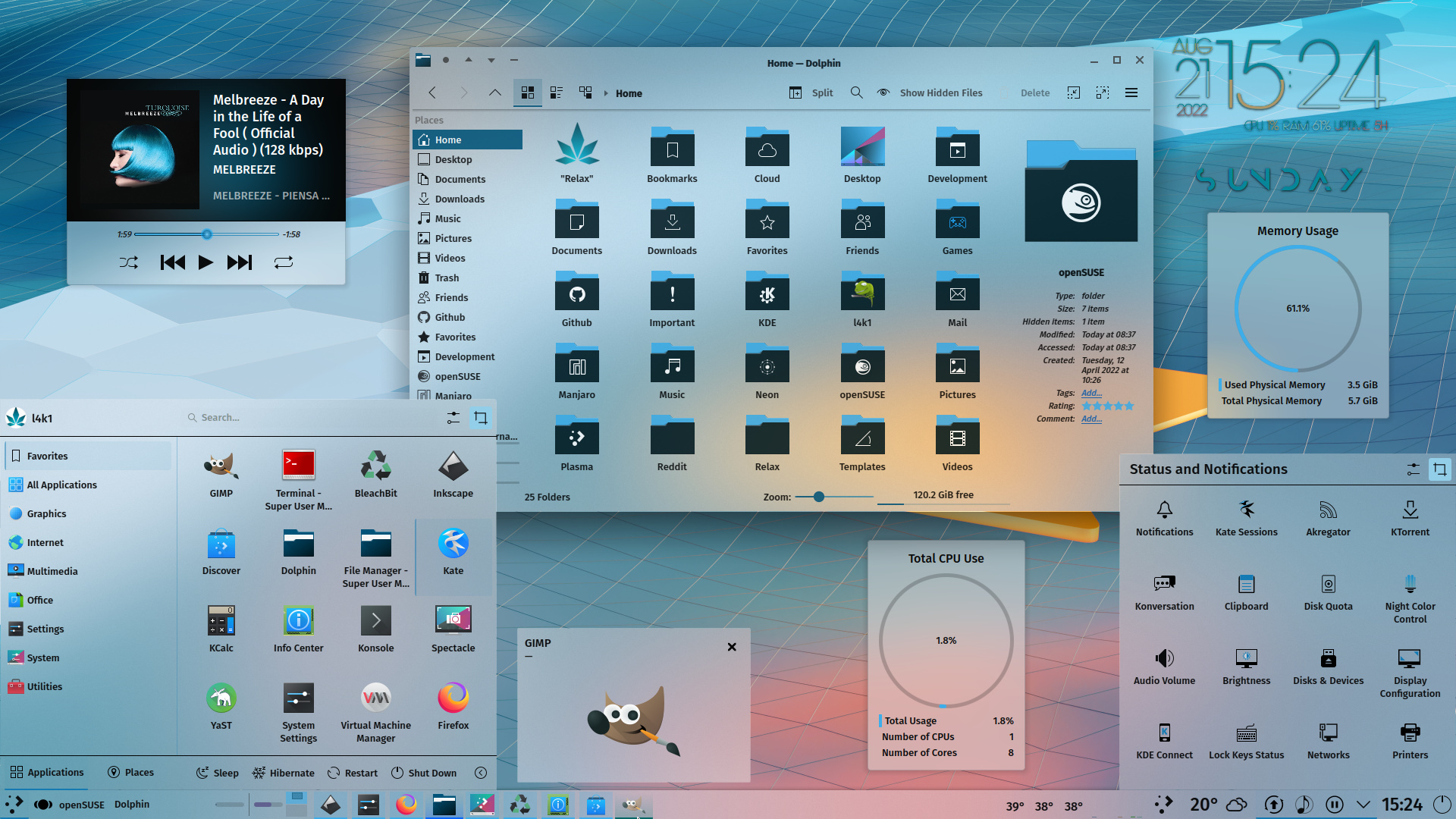The image size is (1456, 819).
Task: Toggle repeat in the media player
Action: 284,262
